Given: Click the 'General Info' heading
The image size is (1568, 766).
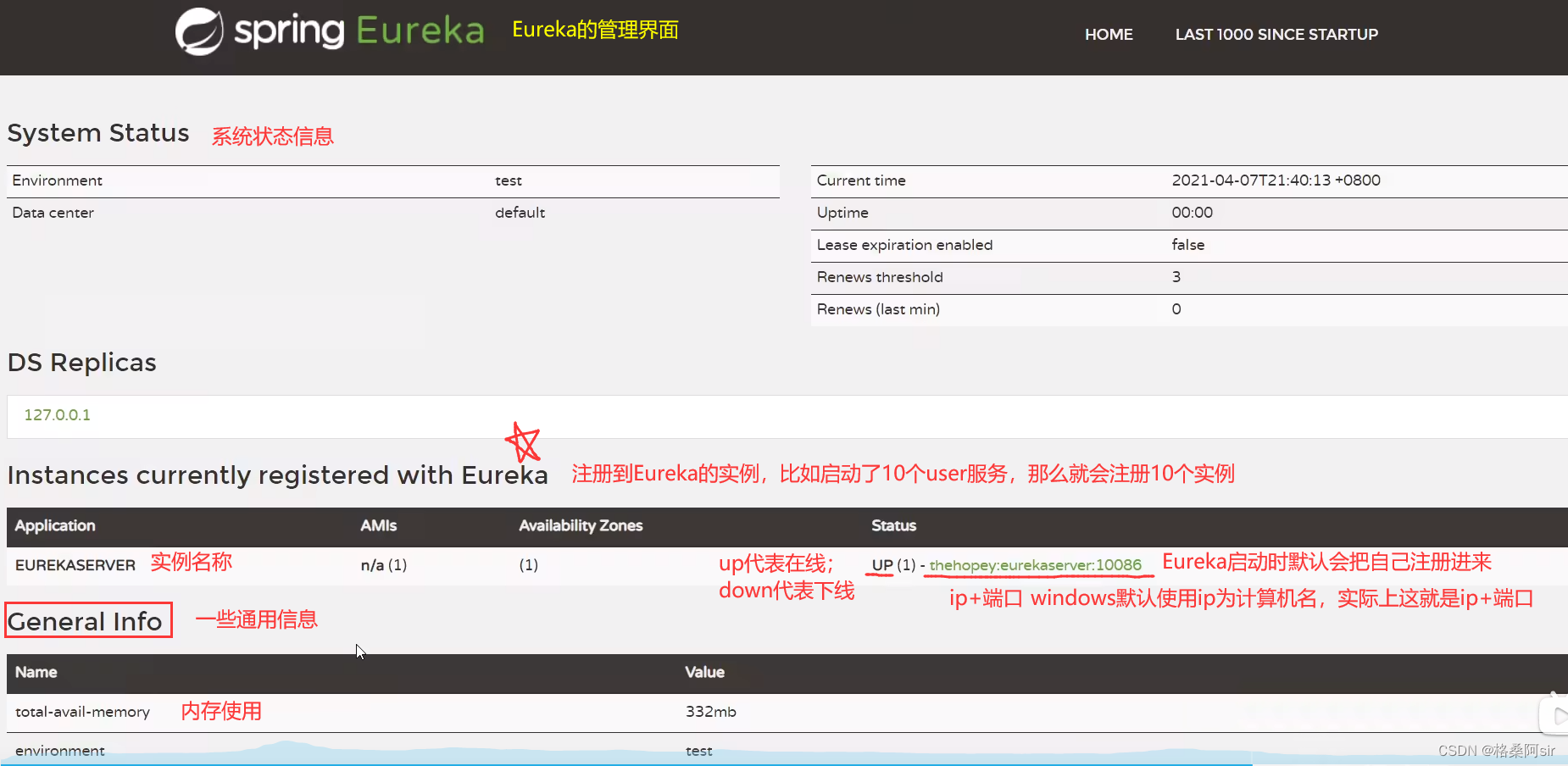Looking at the screenshot, I should click(x=85, y=622).
